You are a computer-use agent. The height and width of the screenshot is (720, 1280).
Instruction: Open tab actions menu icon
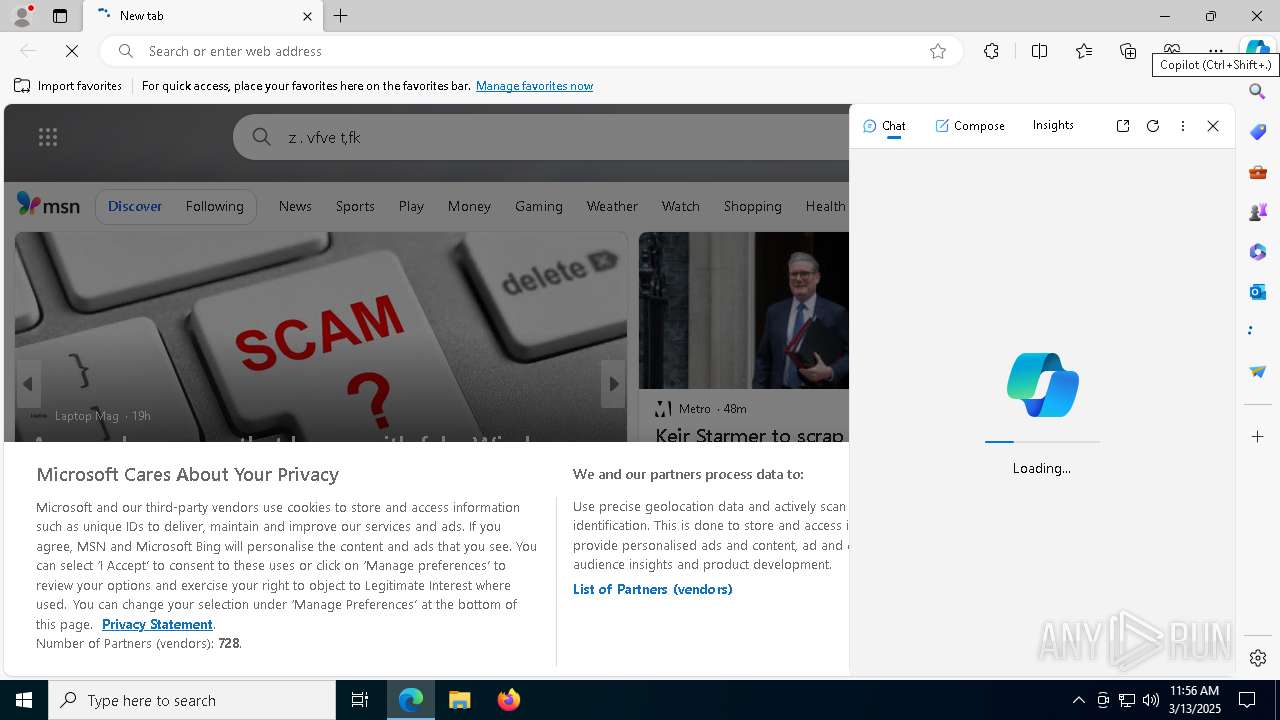[60, 16]
